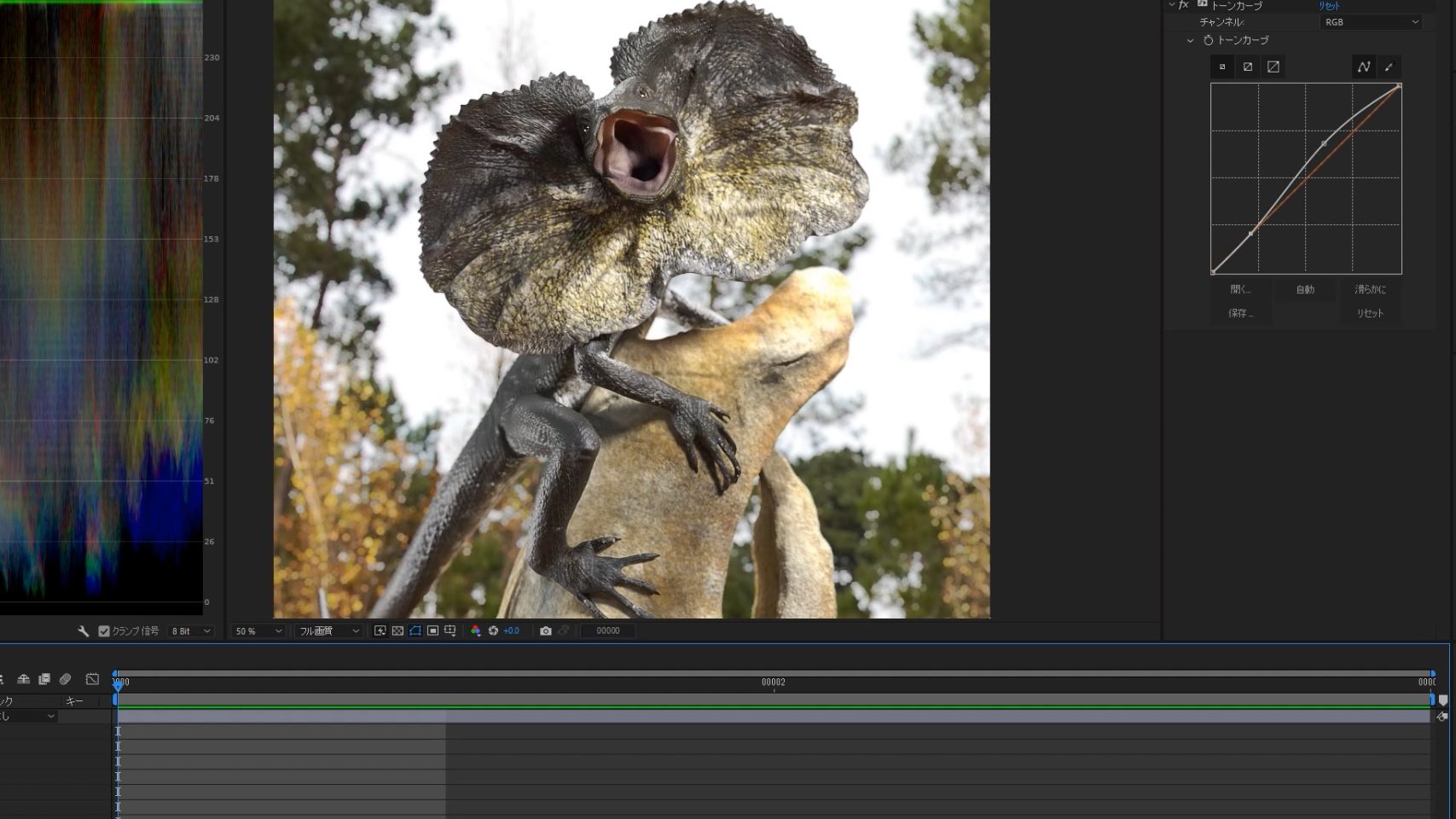The image size is (1456, 819).
Task: Collapse the トーンカーブ property group
Action: pyautogui.click(x=1191, y=40)
